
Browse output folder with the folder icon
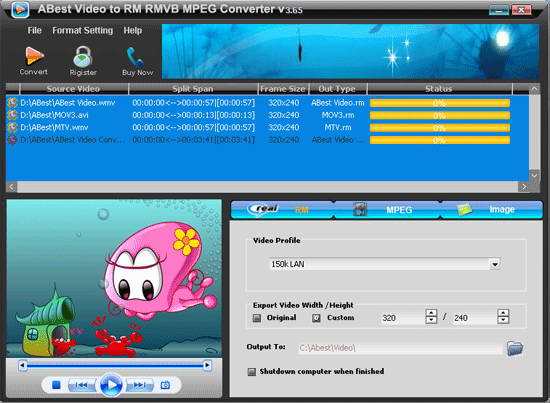[x=515, y=348]
